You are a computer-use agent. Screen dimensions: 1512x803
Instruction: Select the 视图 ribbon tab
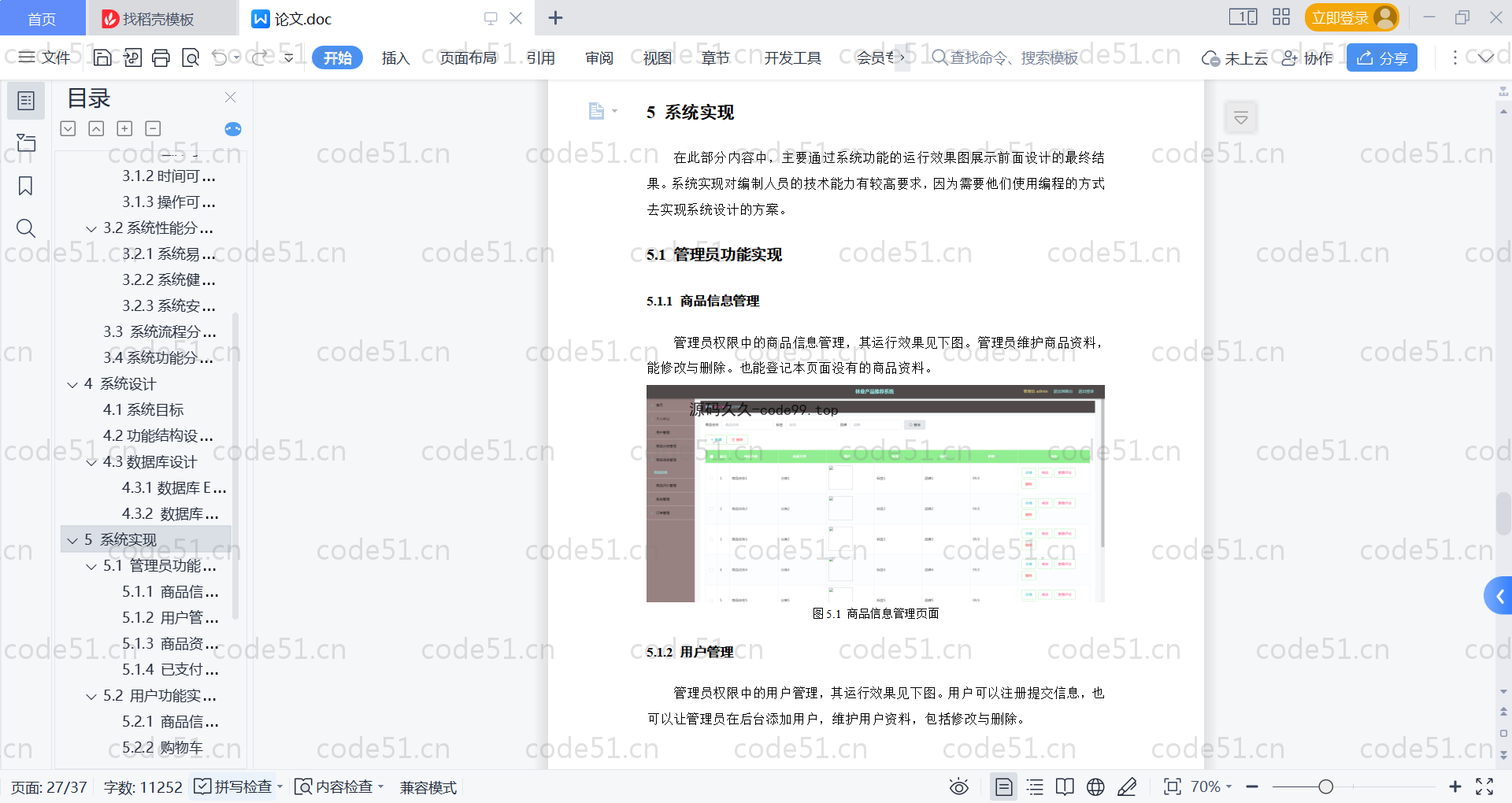click(658, 57)
